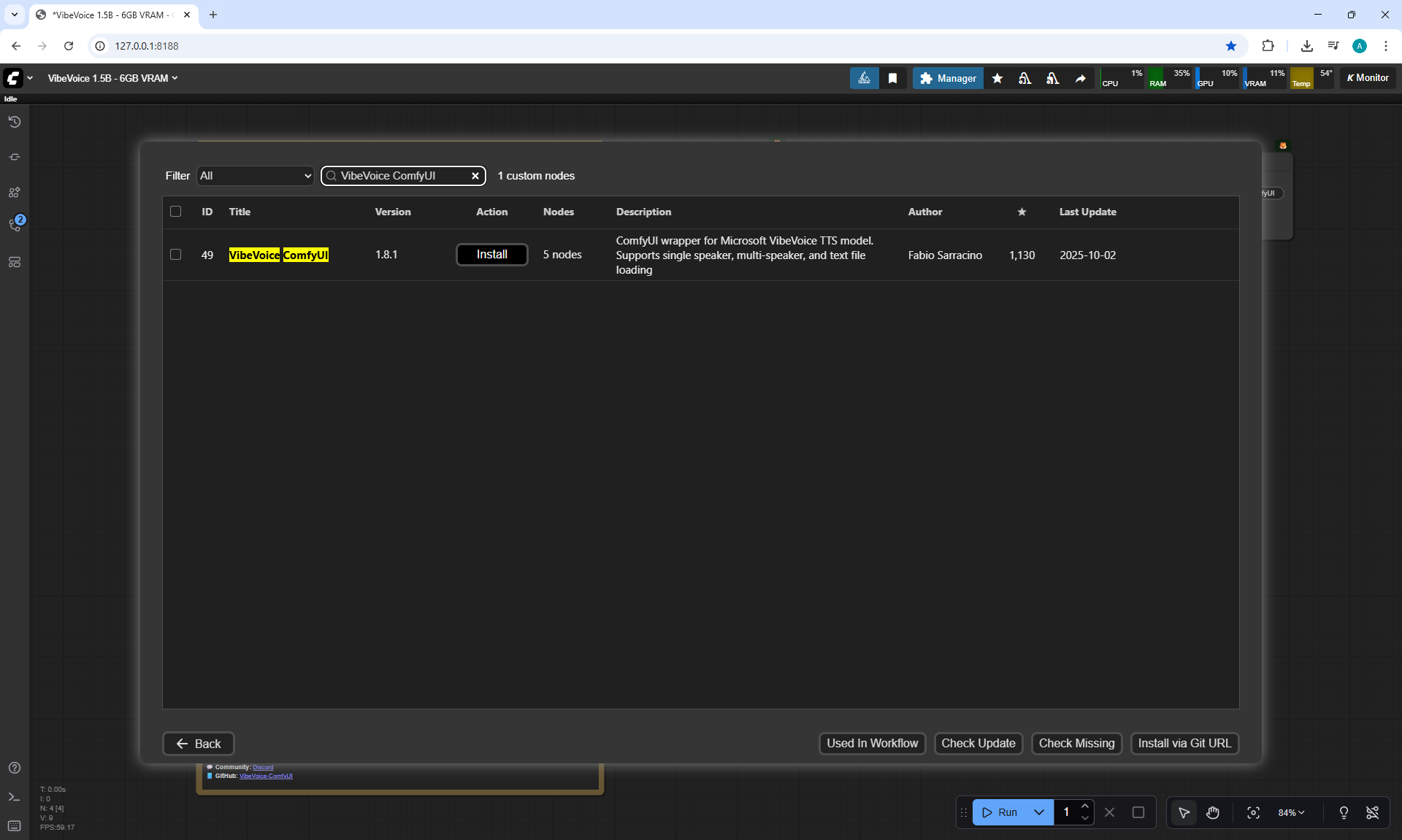Increase the batch count stepper
Viewport: 1402px width, 840px height.
click(x=1085, y=806)
